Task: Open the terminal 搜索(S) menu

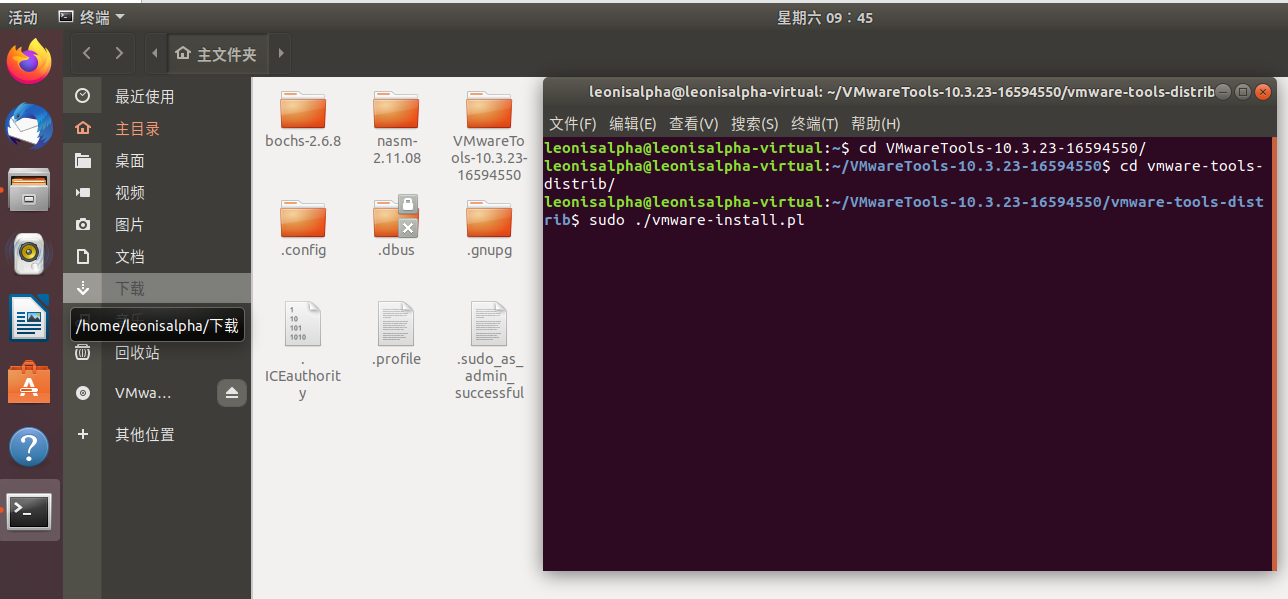Action: pos(755,124)
